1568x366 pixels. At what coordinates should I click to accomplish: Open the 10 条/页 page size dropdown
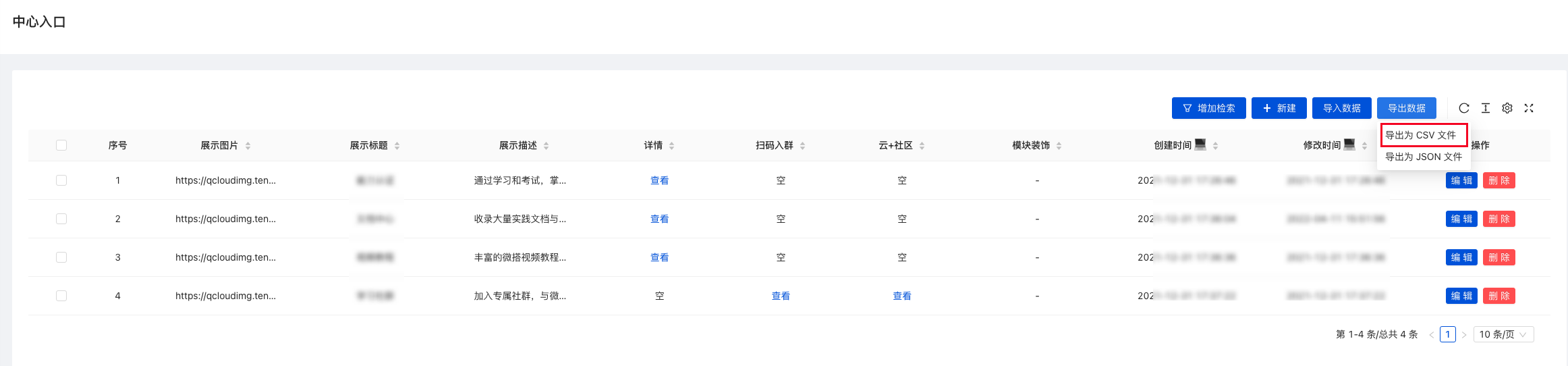point(1503,334)
